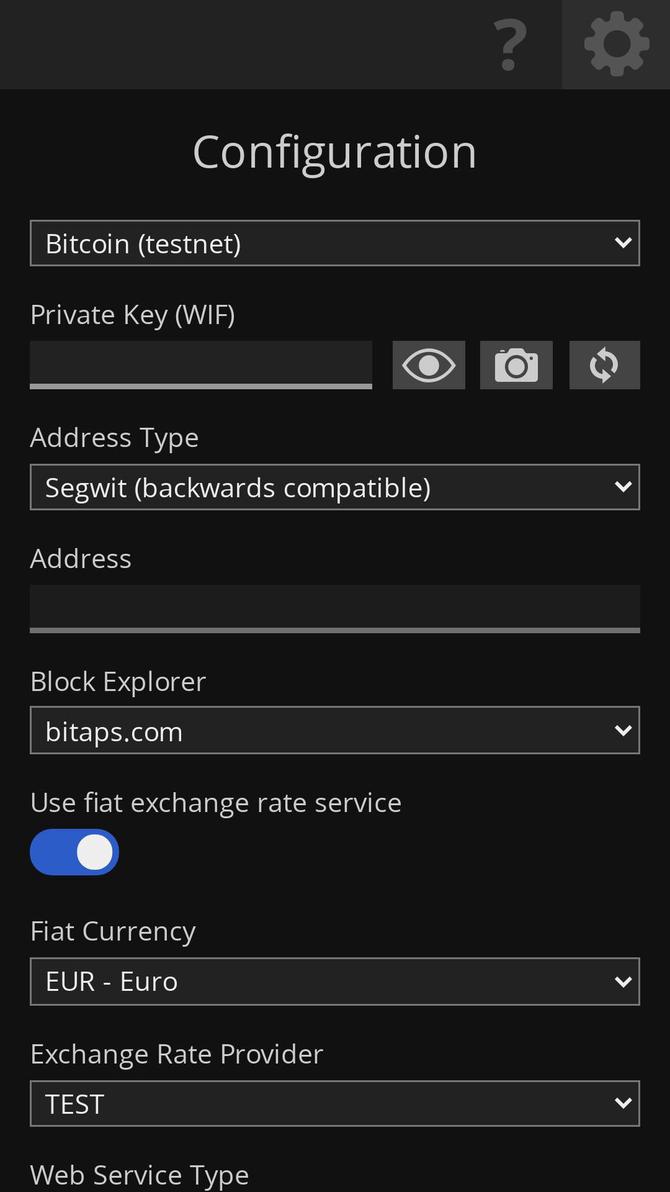Image resolution: width=670 pixels, height=1192 pixels.
Task: Click the settings gear icon
Action: (x=616, y=45)
